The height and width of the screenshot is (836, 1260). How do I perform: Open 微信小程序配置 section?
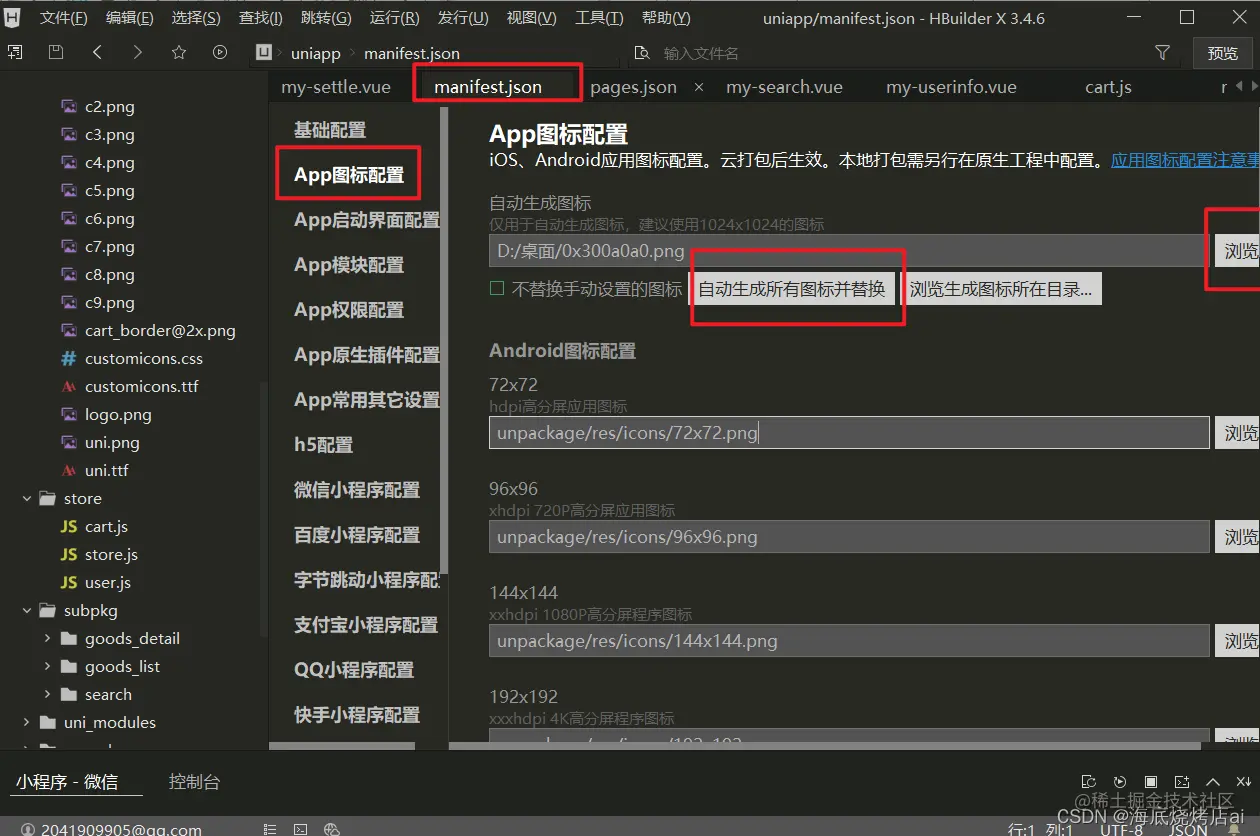[356, 490]
